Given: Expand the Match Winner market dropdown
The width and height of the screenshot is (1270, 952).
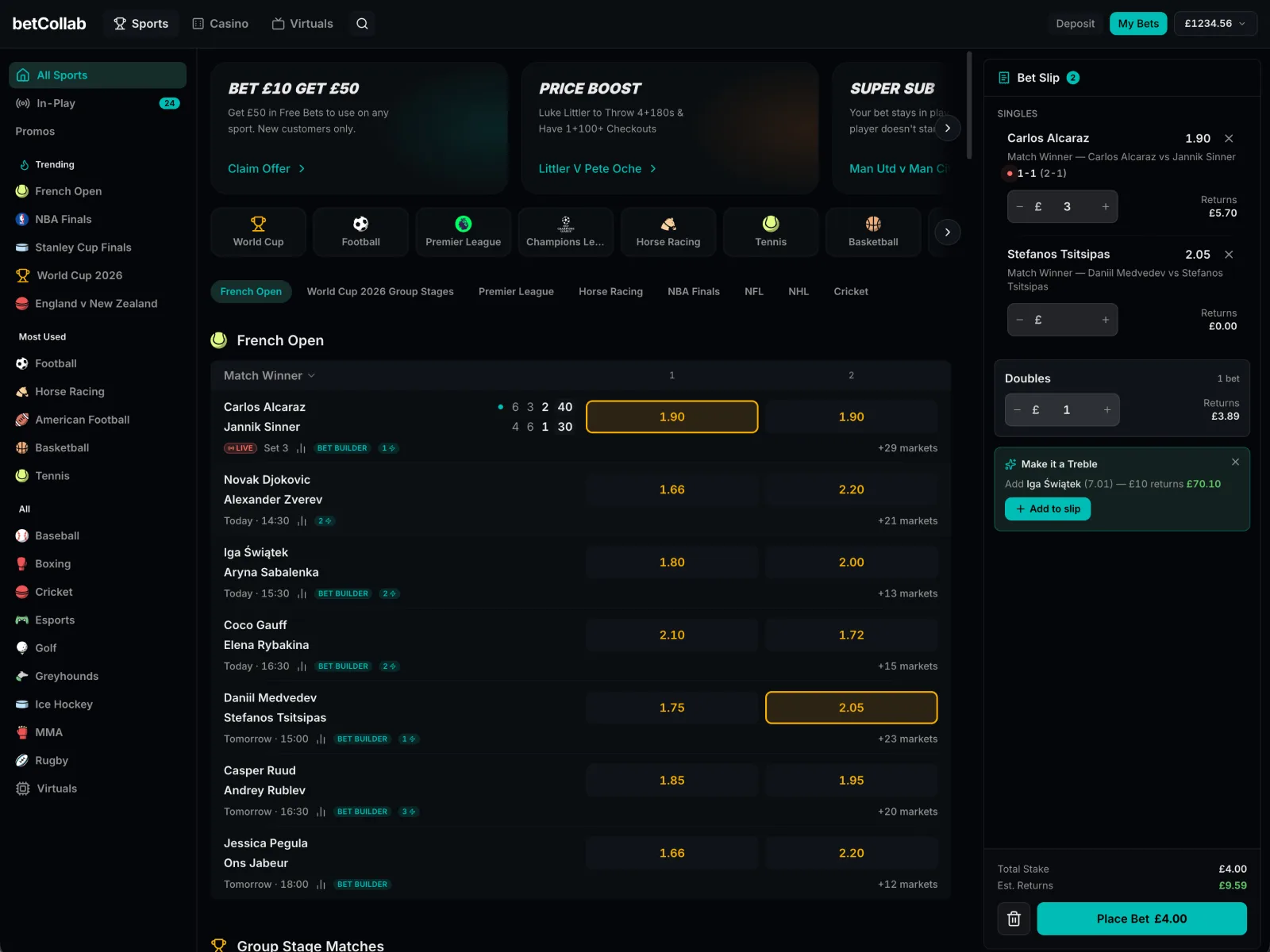Looking at the screenshot, I should (x=270, y=375).
